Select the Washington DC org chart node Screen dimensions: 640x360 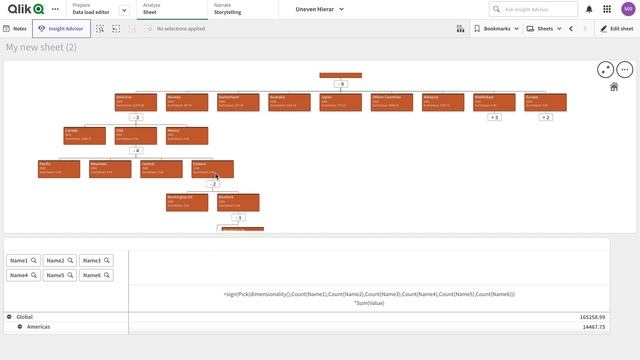click(x=187, y=202)
